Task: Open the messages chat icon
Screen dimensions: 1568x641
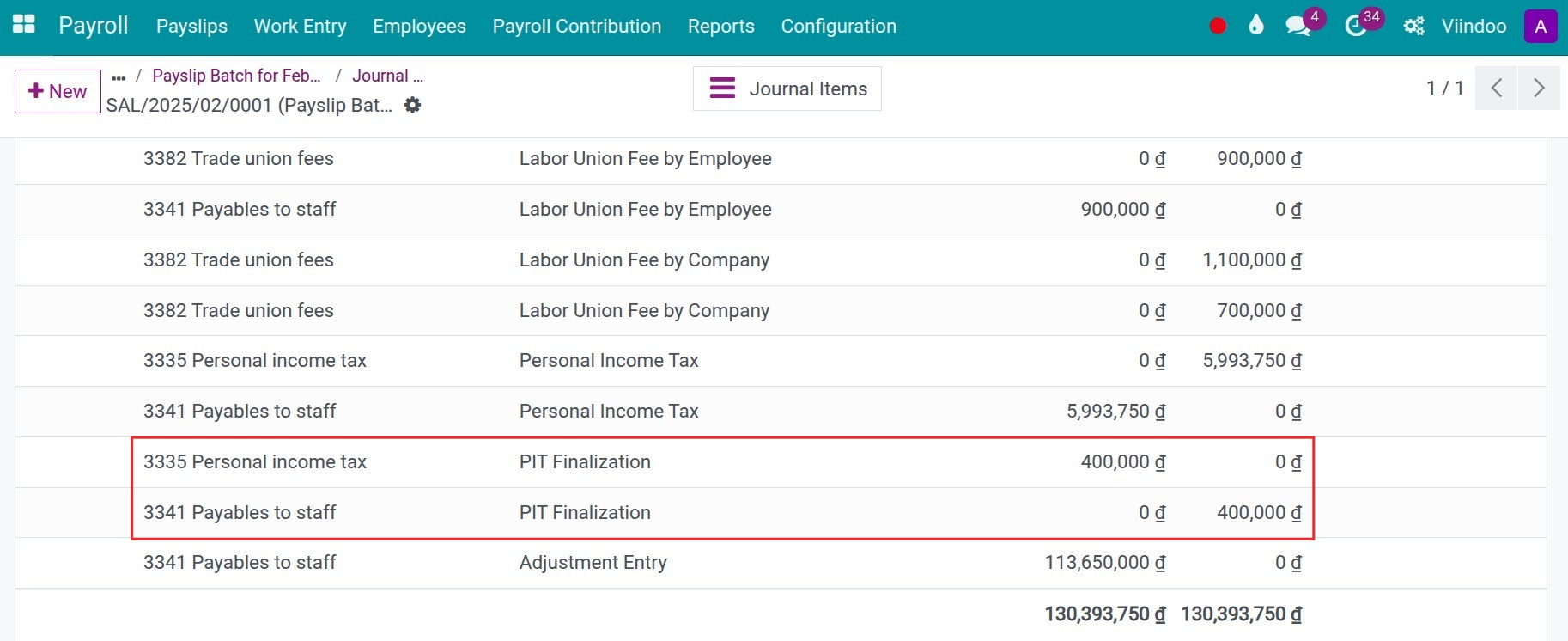Action: (x=1298, y=26)
